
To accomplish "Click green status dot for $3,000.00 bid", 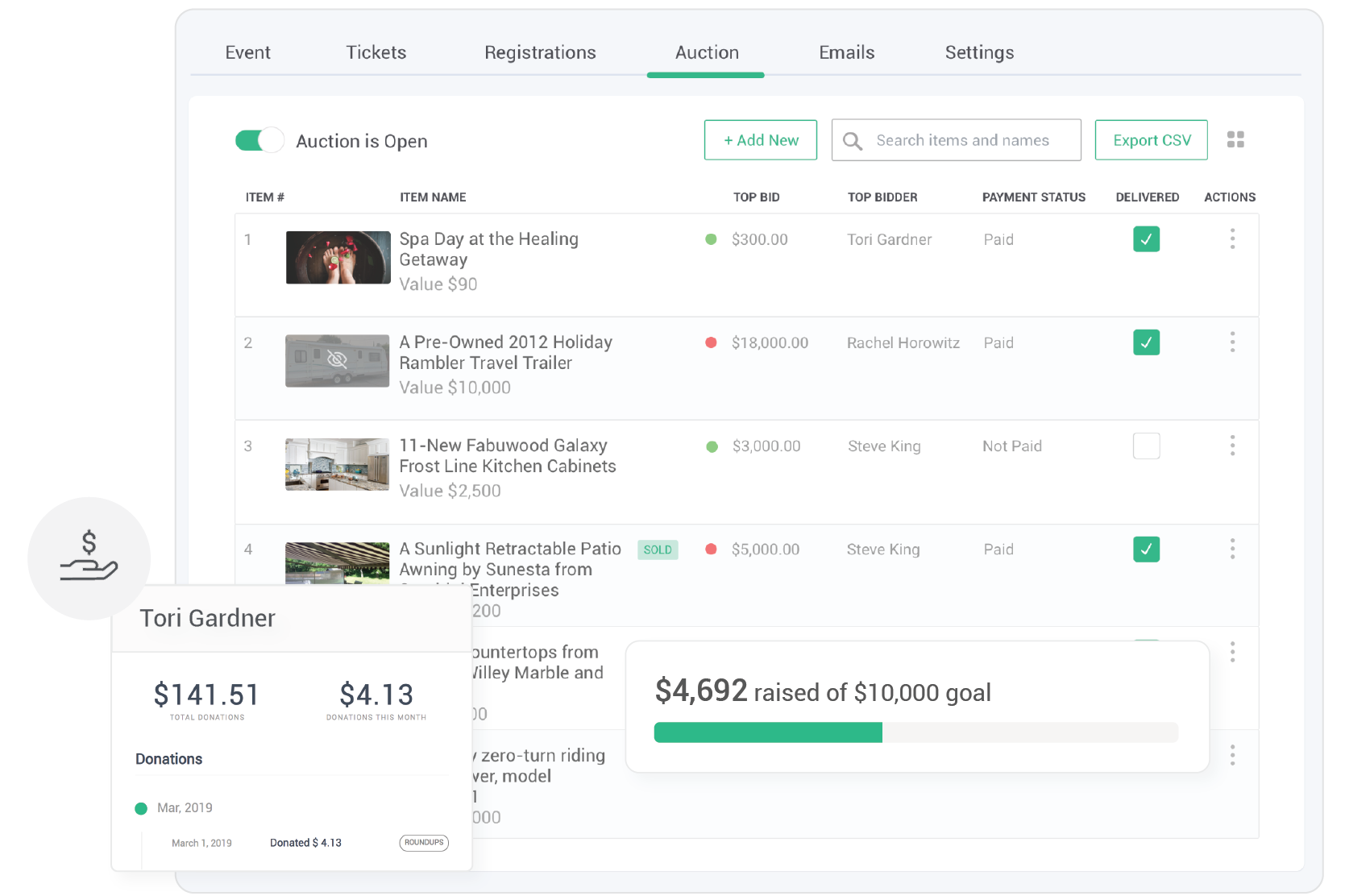I will pos(712,446).
